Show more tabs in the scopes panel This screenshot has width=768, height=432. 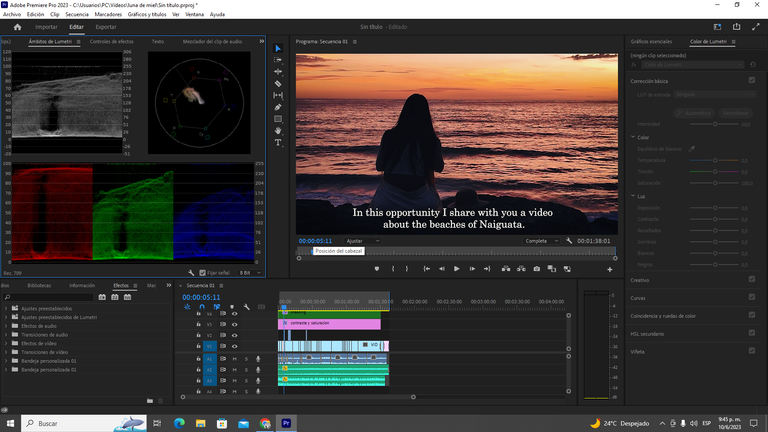tap(262, 42)
